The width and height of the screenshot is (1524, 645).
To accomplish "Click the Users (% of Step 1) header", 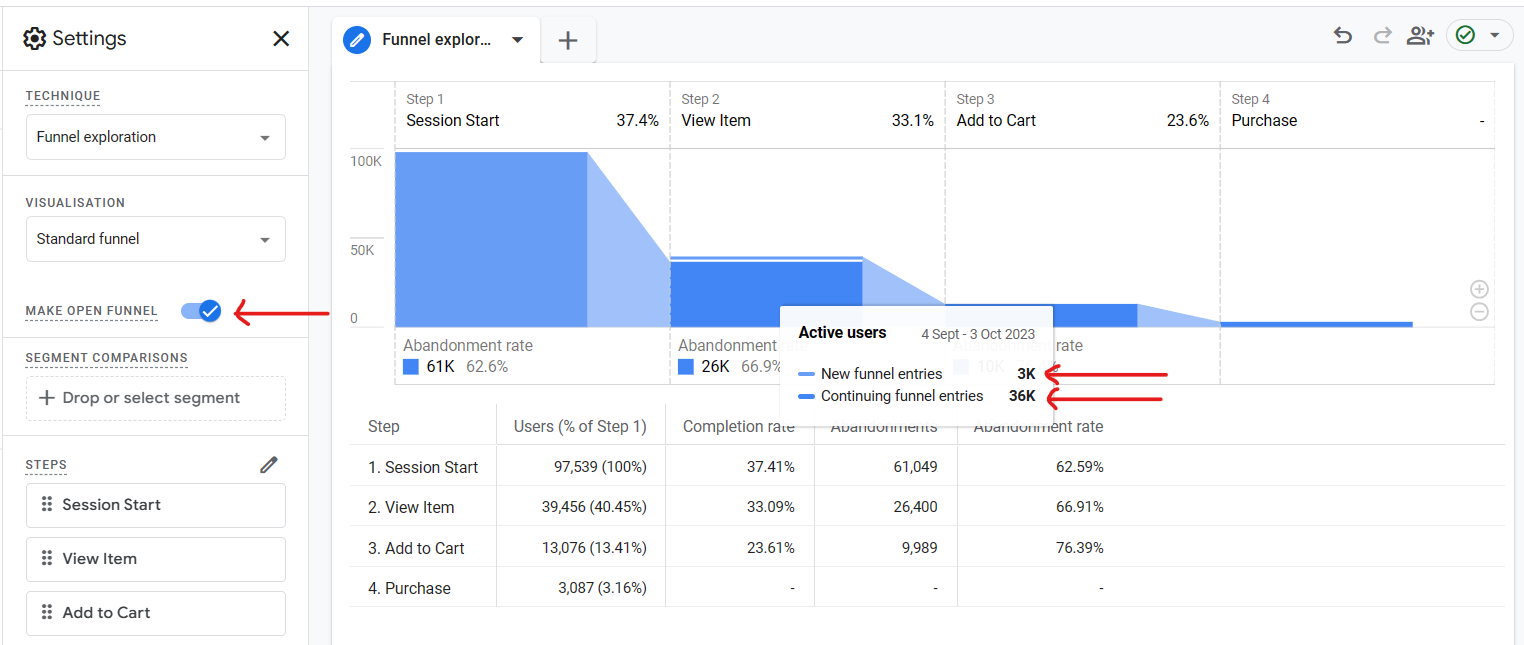I will 580,426.
